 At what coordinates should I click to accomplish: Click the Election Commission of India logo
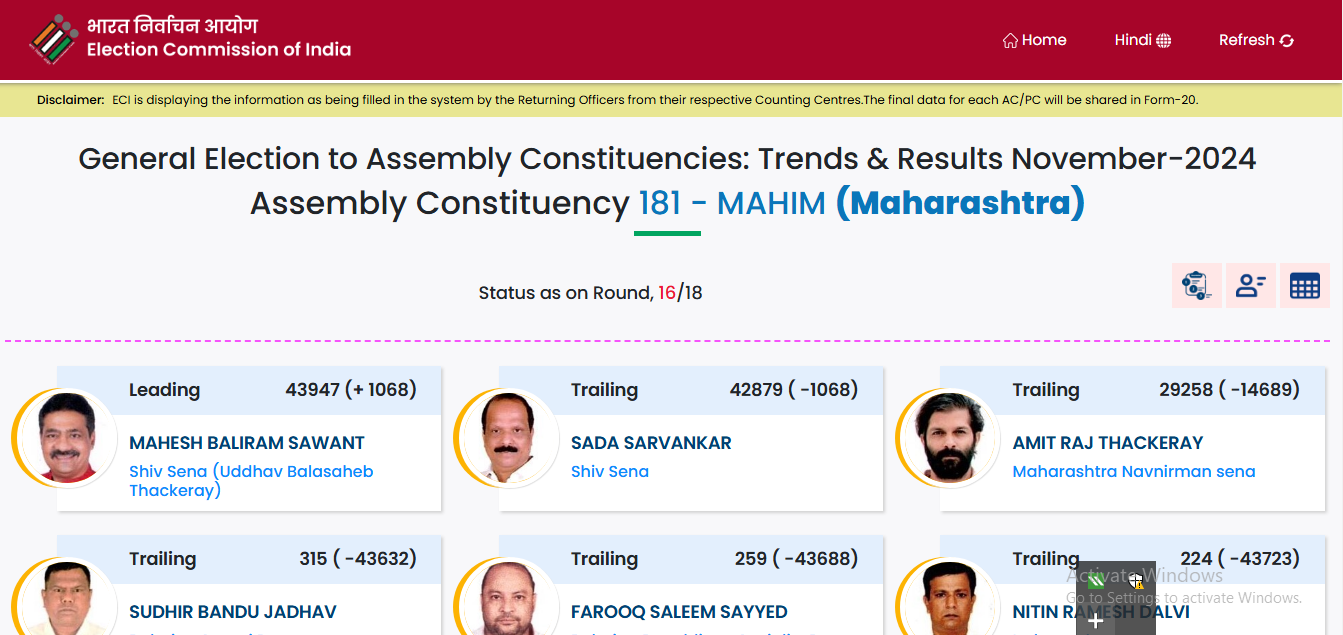pyautogui.click(x=53, y=39)
